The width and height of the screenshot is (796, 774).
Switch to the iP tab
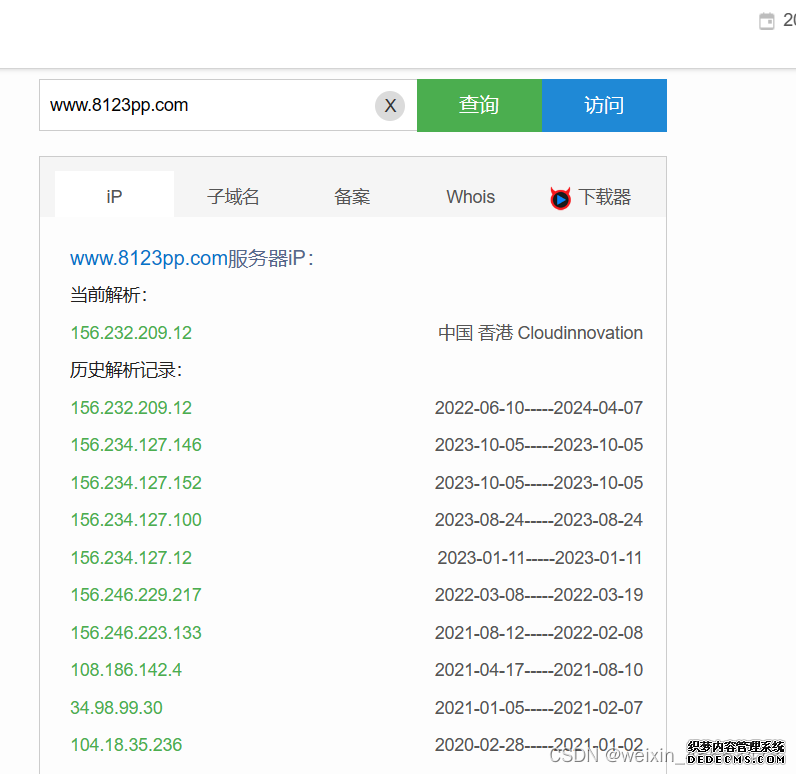click(x=114, y=197)
